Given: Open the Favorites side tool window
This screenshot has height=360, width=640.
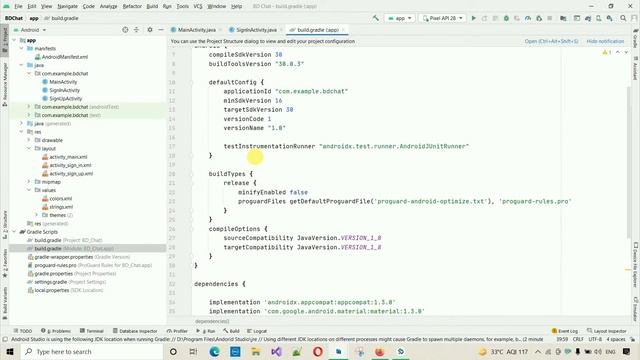Looking at the screenshot, I should [5, 263].
